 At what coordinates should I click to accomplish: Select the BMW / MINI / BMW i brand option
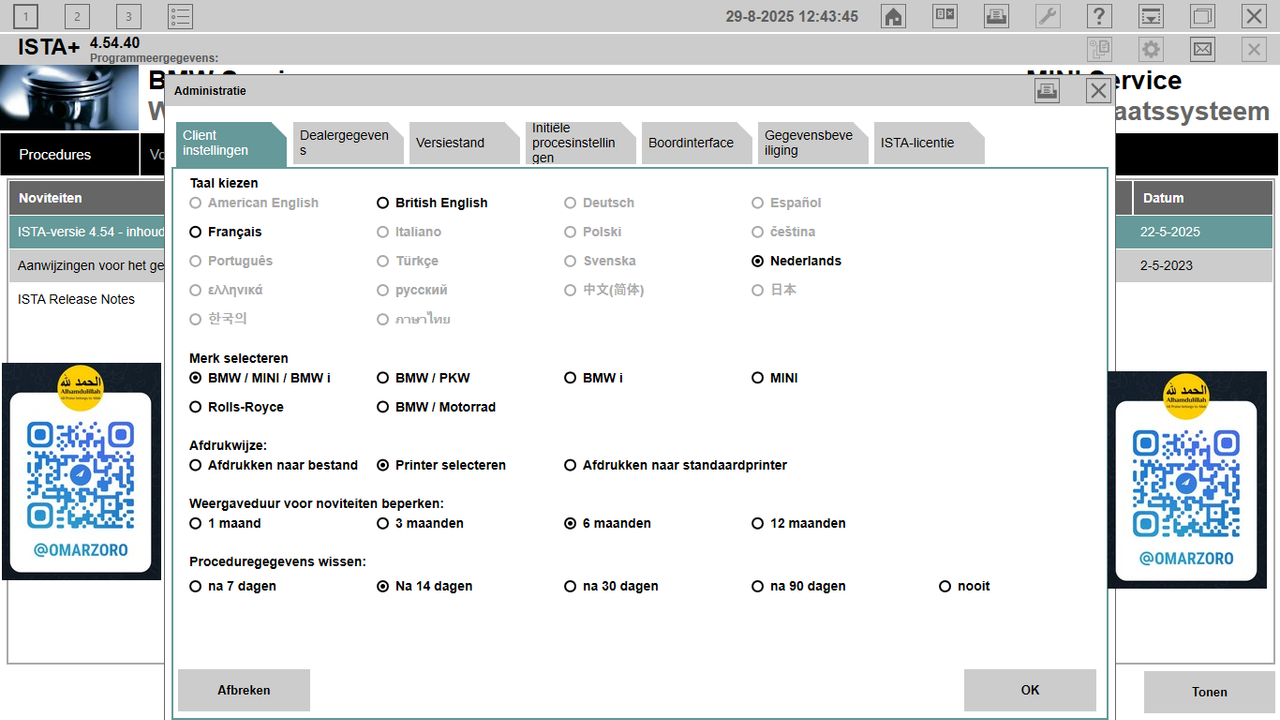coord(260,378)
